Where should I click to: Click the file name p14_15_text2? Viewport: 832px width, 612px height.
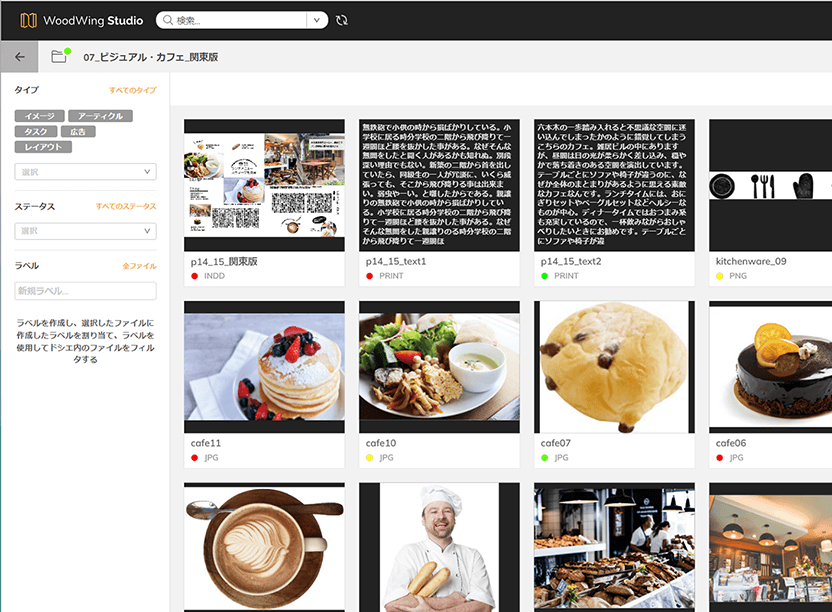(x=571, y=261)
